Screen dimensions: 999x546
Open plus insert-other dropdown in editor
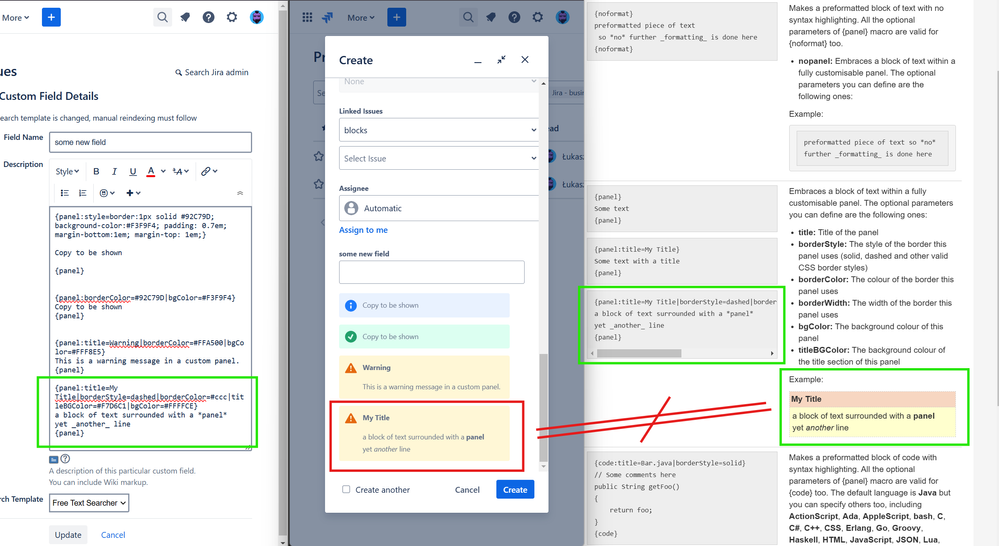point(133,193)
